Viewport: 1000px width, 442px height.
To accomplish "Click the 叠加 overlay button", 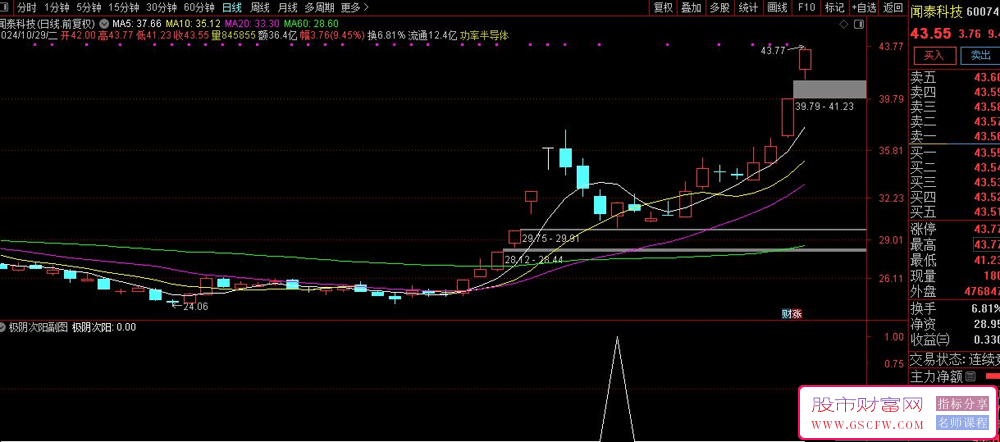I will pyautogui.click(x=691, y=8).
